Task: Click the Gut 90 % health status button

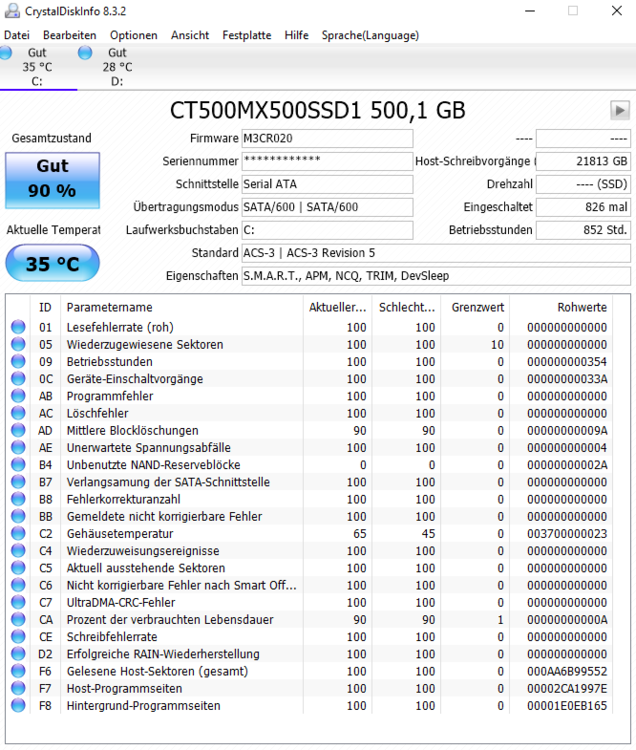Action: pyautogui.click(x=52, y=179)
